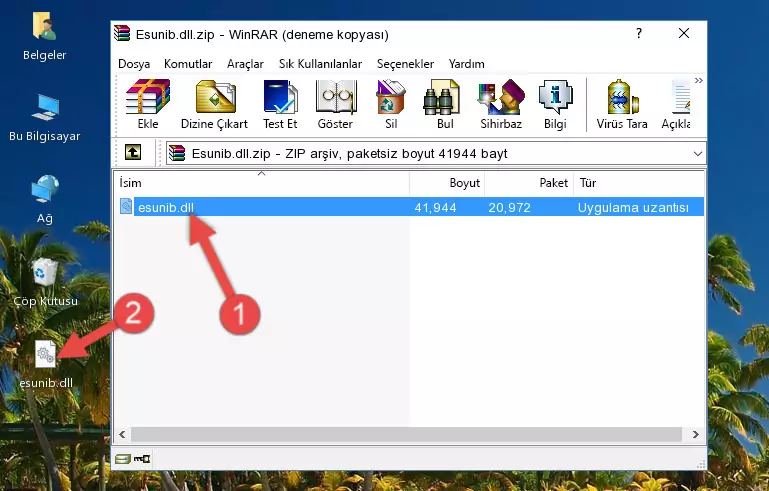
Task: Click the Ekle (Add) toolbar icon
Action: pos(148,104)
